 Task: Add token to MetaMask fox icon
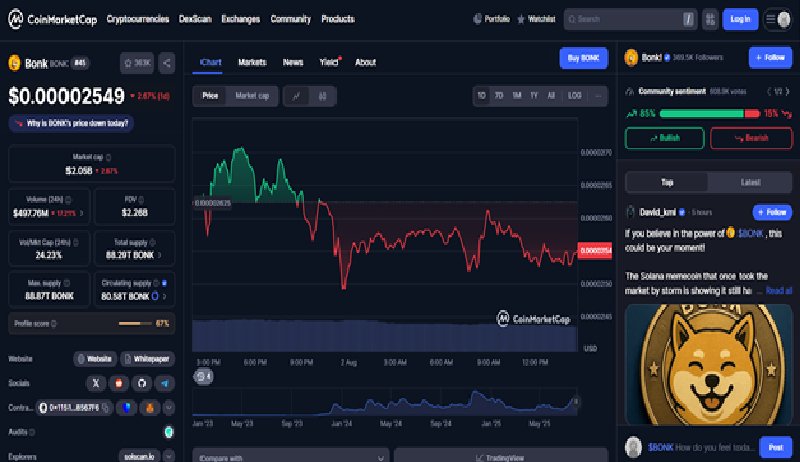(150, 407)
